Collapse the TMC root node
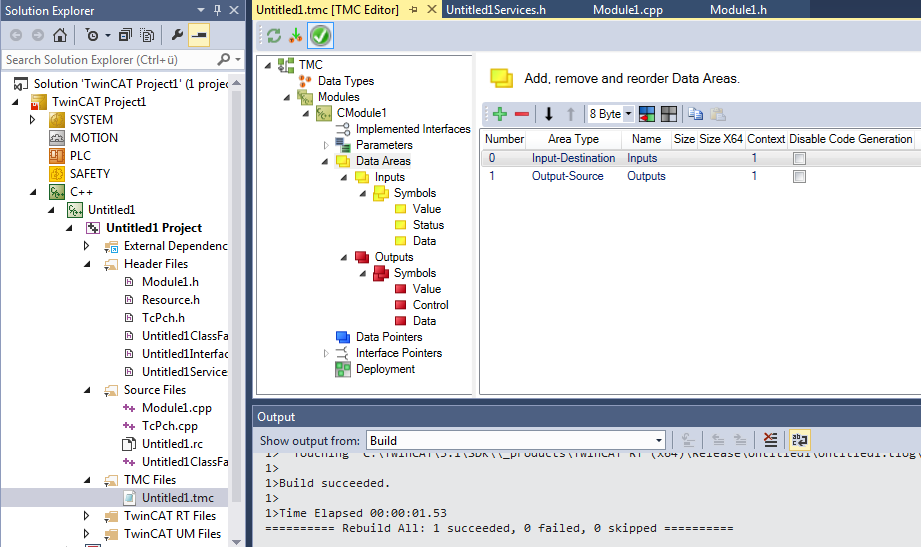The height and width of the screenshot is (547, 921). pos(268,65)
